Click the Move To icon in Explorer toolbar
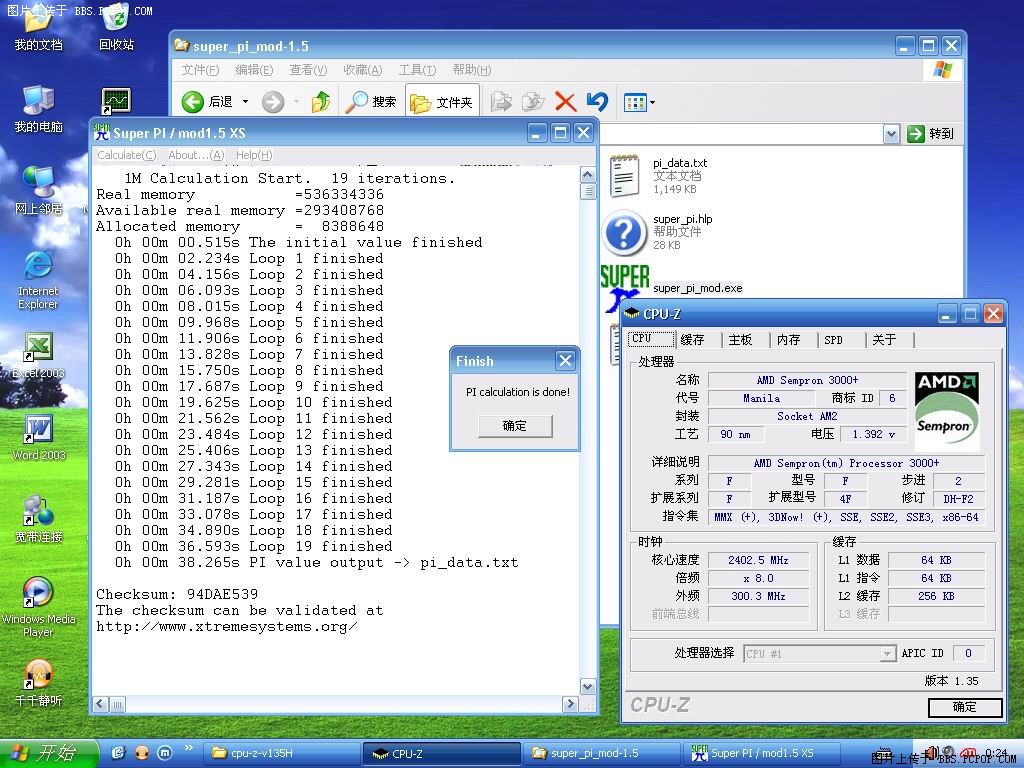Viewport: 1024px width, 768px height. click(x=501, y=102)
